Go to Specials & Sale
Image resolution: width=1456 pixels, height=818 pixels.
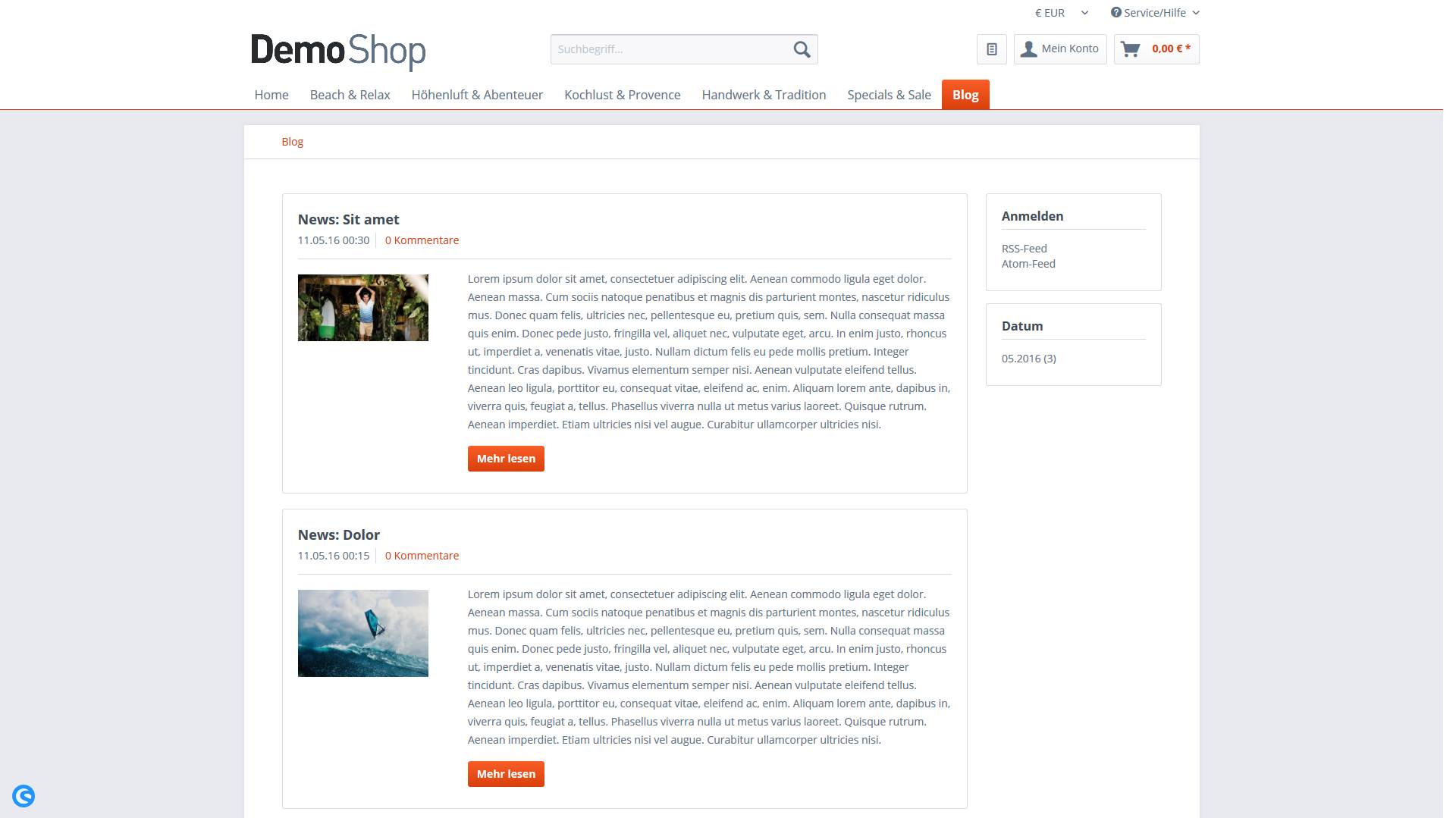(889, 95)
